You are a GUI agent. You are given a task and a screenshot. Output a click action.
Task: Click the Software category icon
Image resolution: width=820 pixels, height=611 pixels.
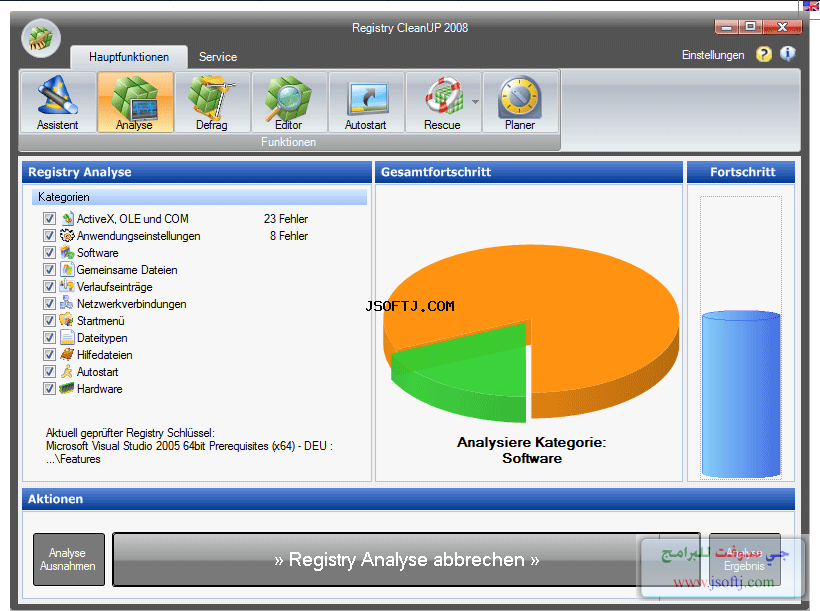(67, 253)
